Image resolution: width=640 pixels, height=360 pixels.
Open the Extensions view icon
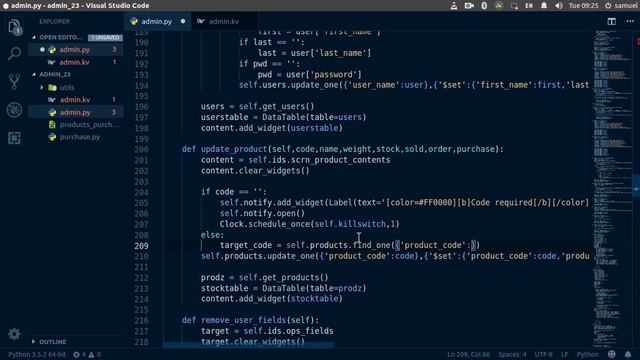pos(14,138)
